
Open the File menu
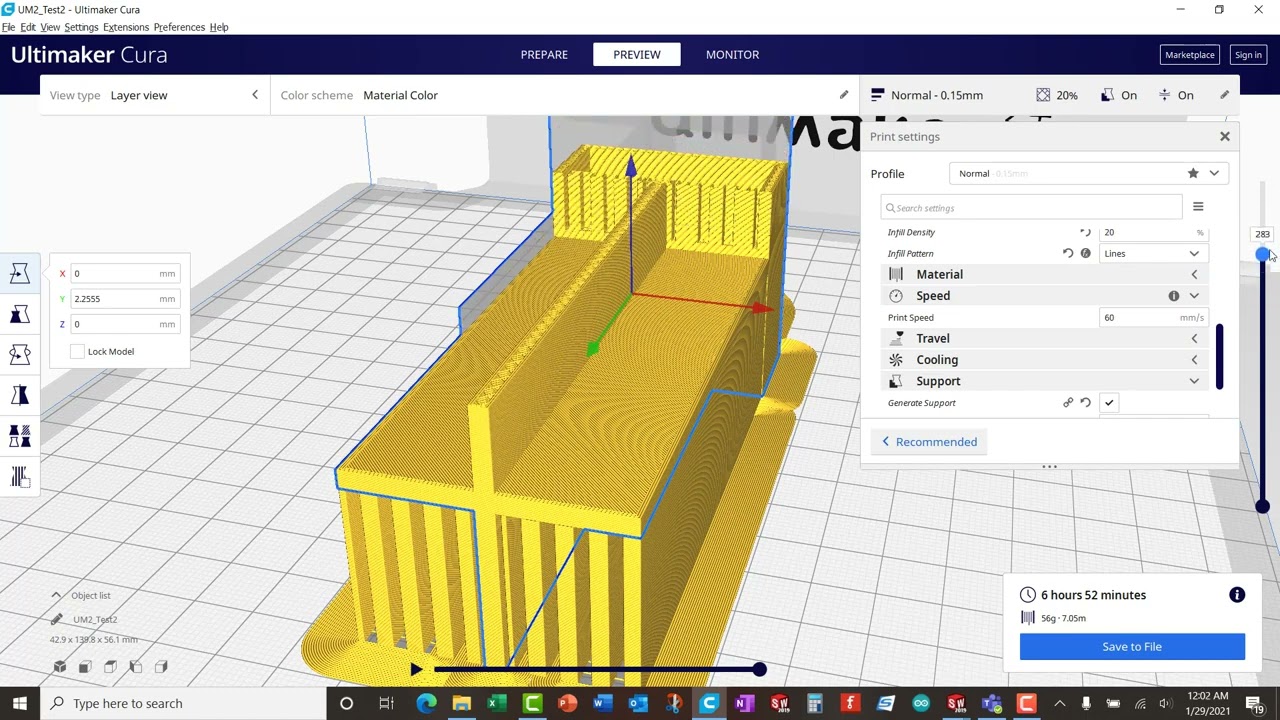(x=8, y=27)
